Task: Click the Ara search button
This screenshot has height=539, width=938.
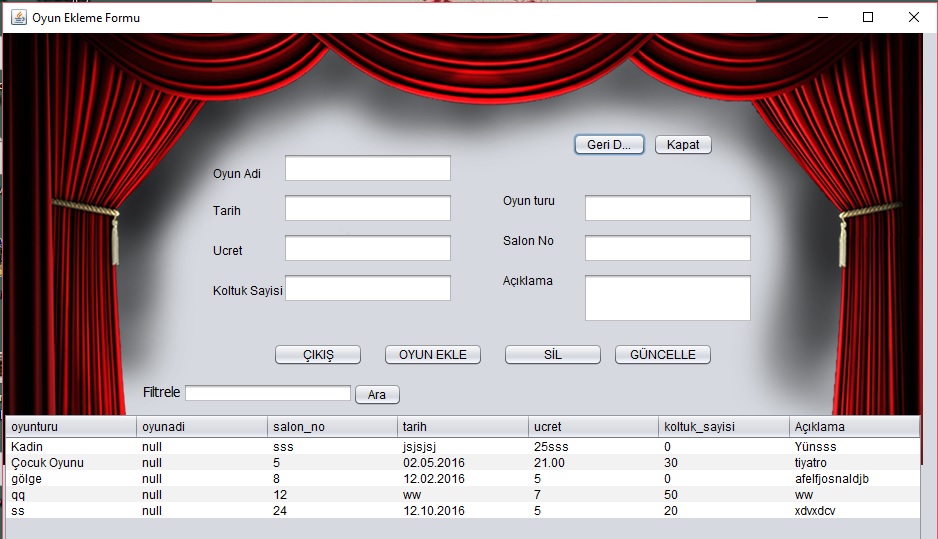Action: [377, 395]
